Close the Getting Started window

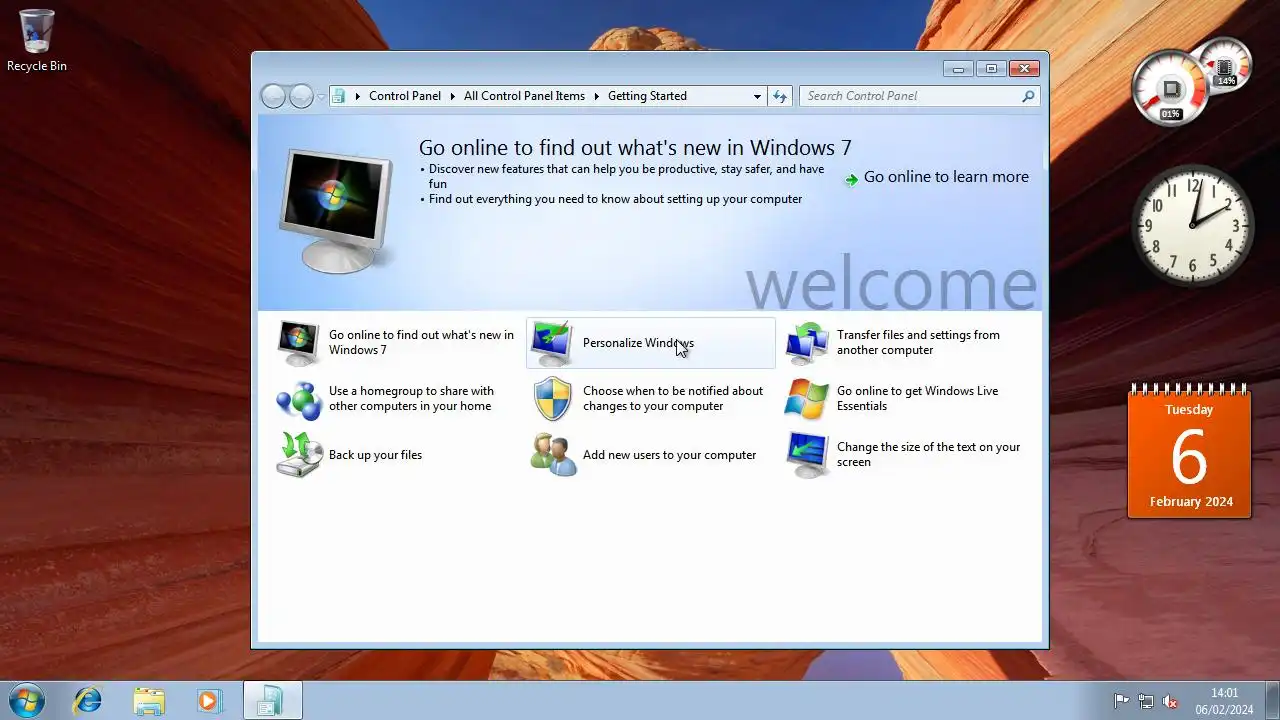[x=1024, y=69]
